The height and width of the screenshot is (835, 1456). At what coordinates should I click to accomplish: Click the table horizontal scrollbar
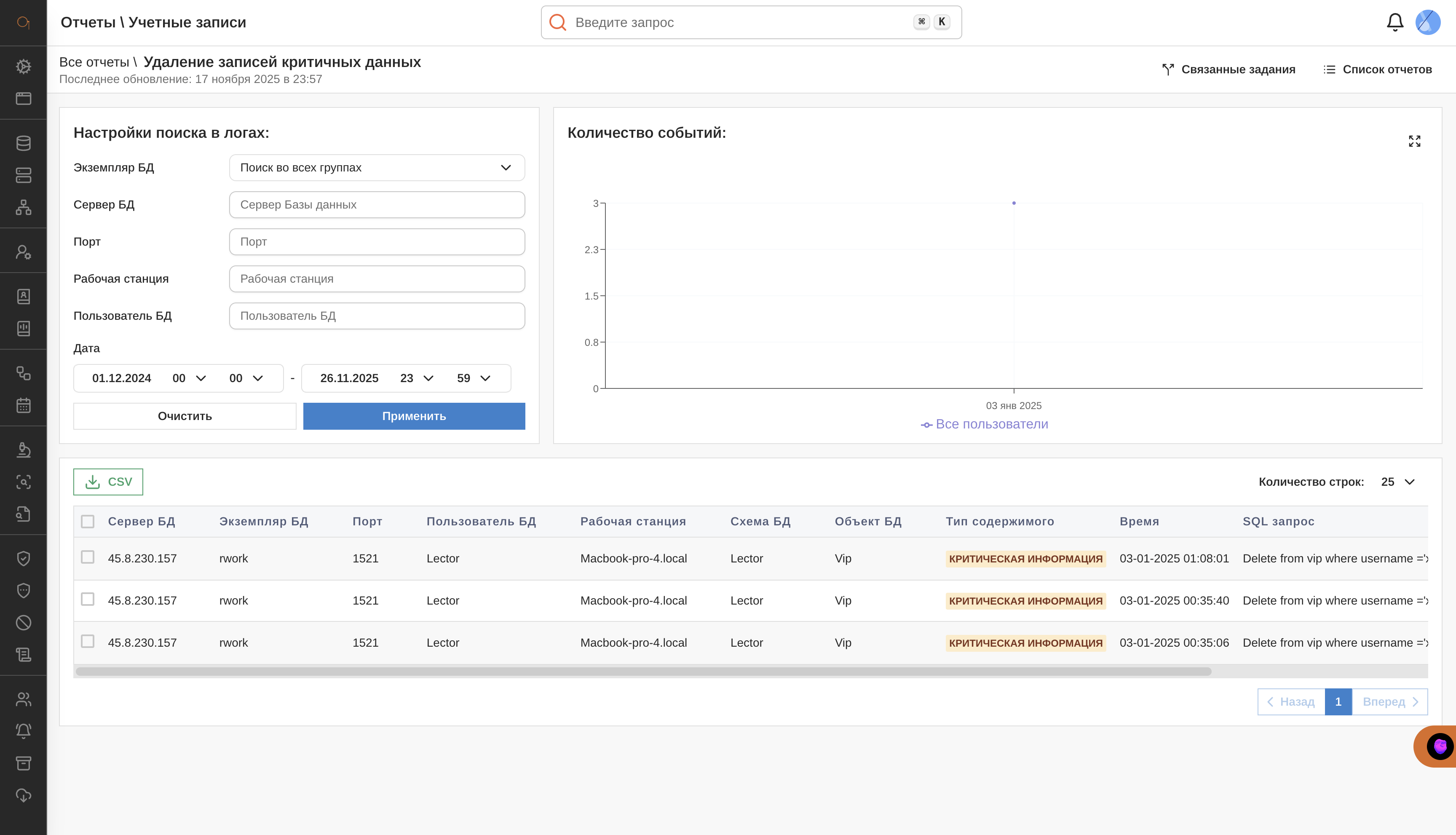(643, 672)
